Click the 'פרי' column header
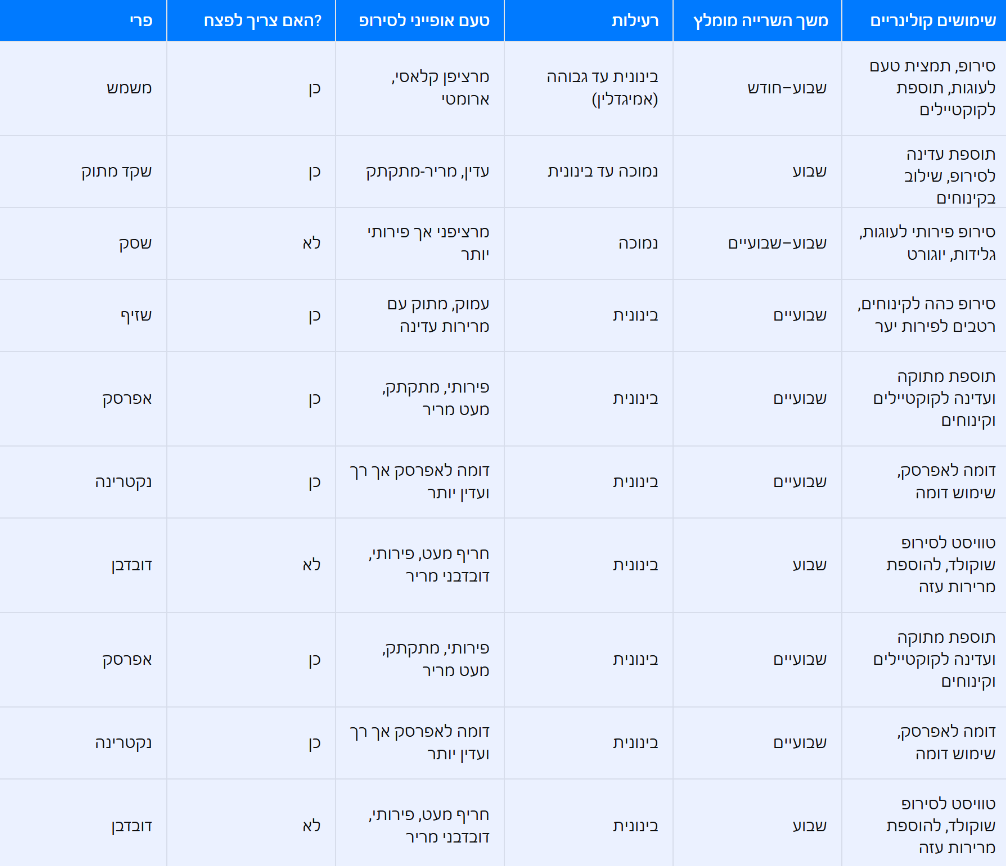Viewport: 1006px width, 866px height. pos(83,21)
